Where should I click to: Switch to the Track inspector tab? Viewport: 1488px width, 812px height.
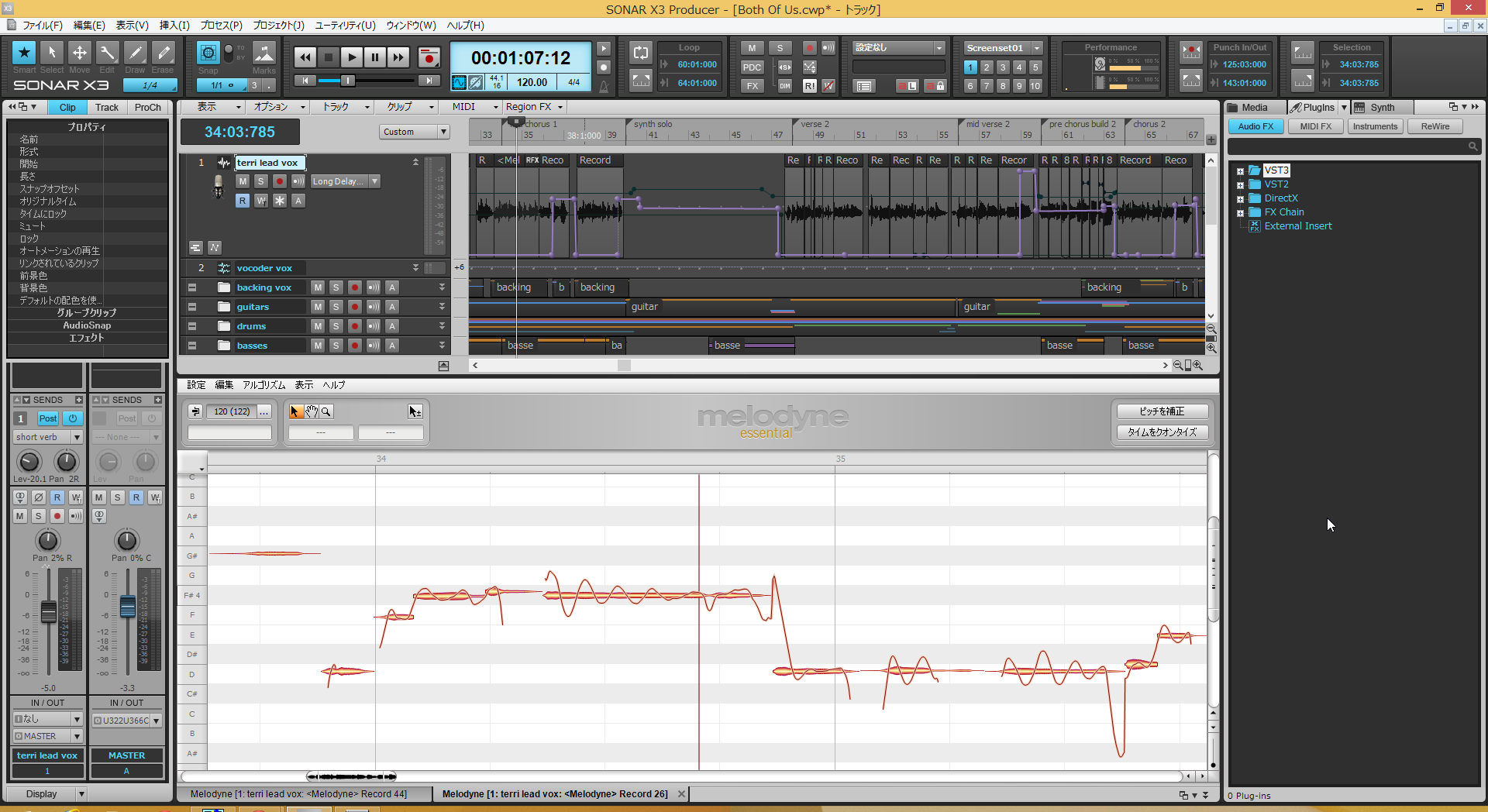coord(107,108)
